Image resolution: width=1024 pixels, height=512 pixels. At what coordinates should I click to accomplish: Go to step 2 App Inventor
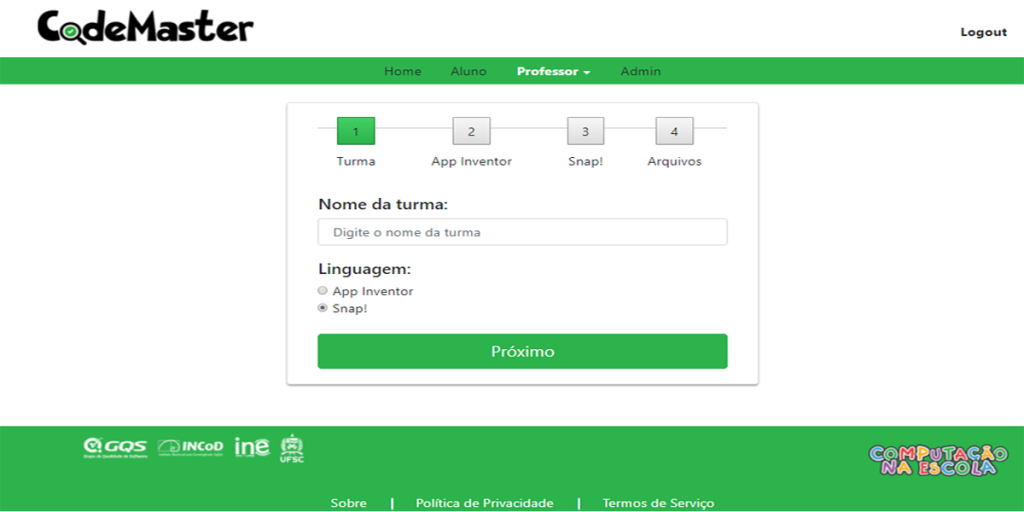tap(472, 131)
